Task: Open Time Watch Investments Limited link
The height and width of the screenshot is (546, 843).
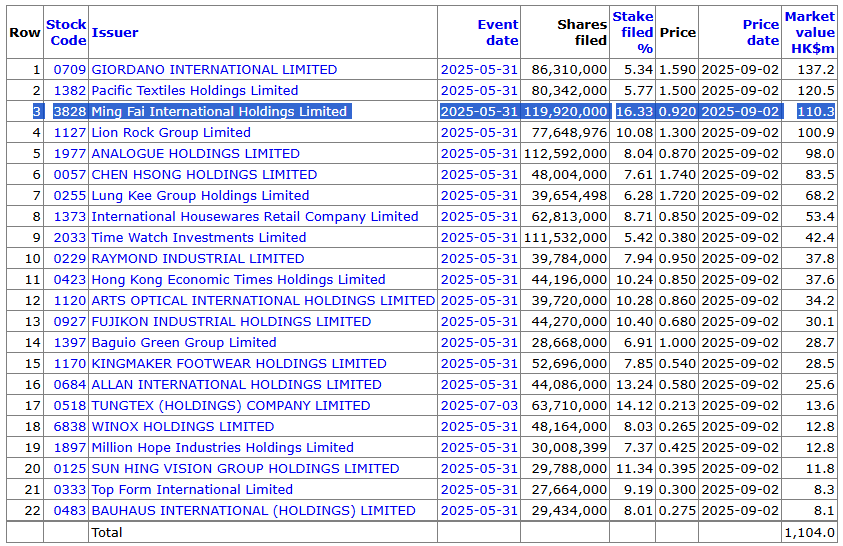Action: [199, 237]
